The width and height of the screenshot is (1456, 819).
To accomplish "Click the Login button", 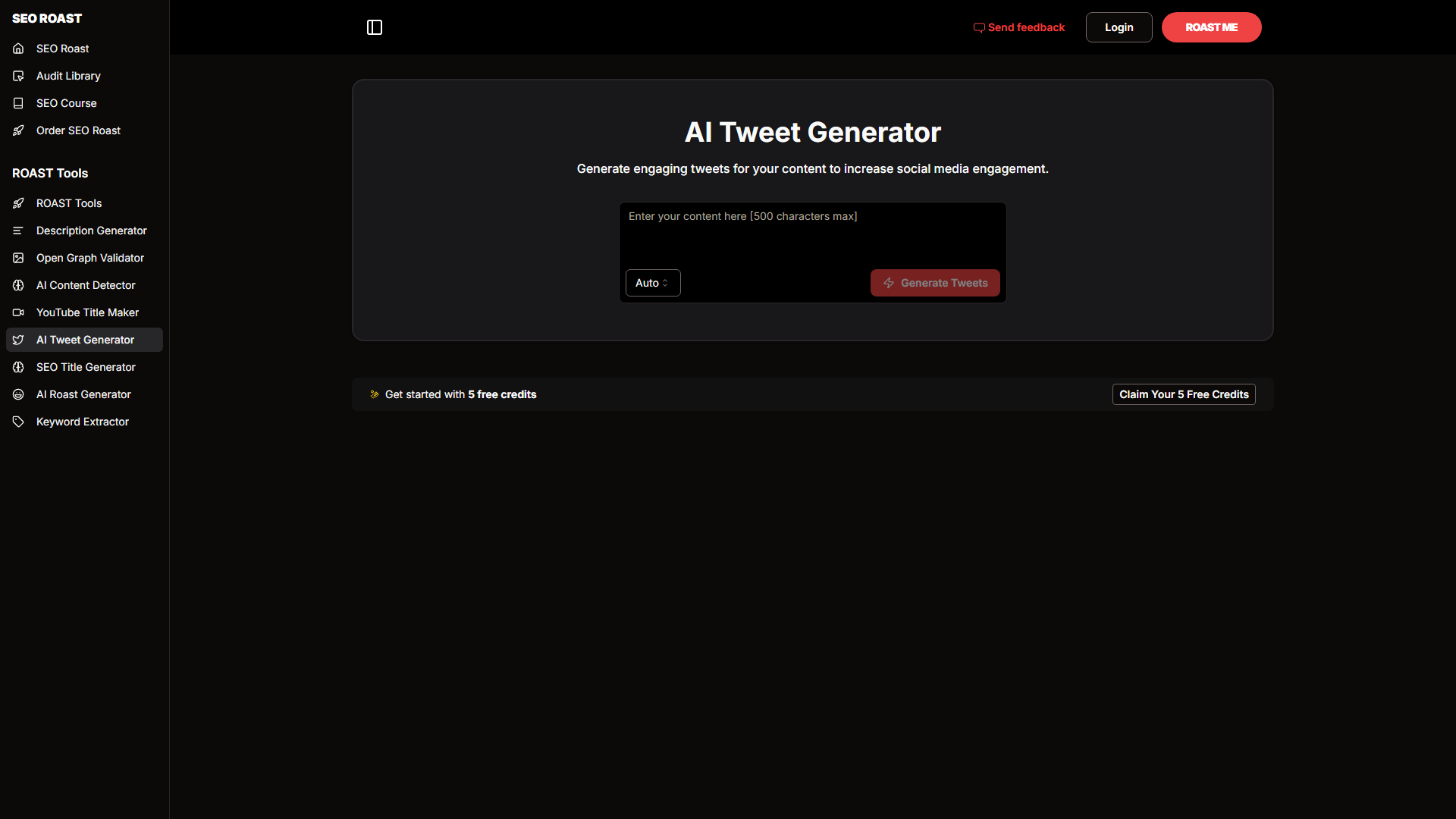I will tap(1118, 27).
